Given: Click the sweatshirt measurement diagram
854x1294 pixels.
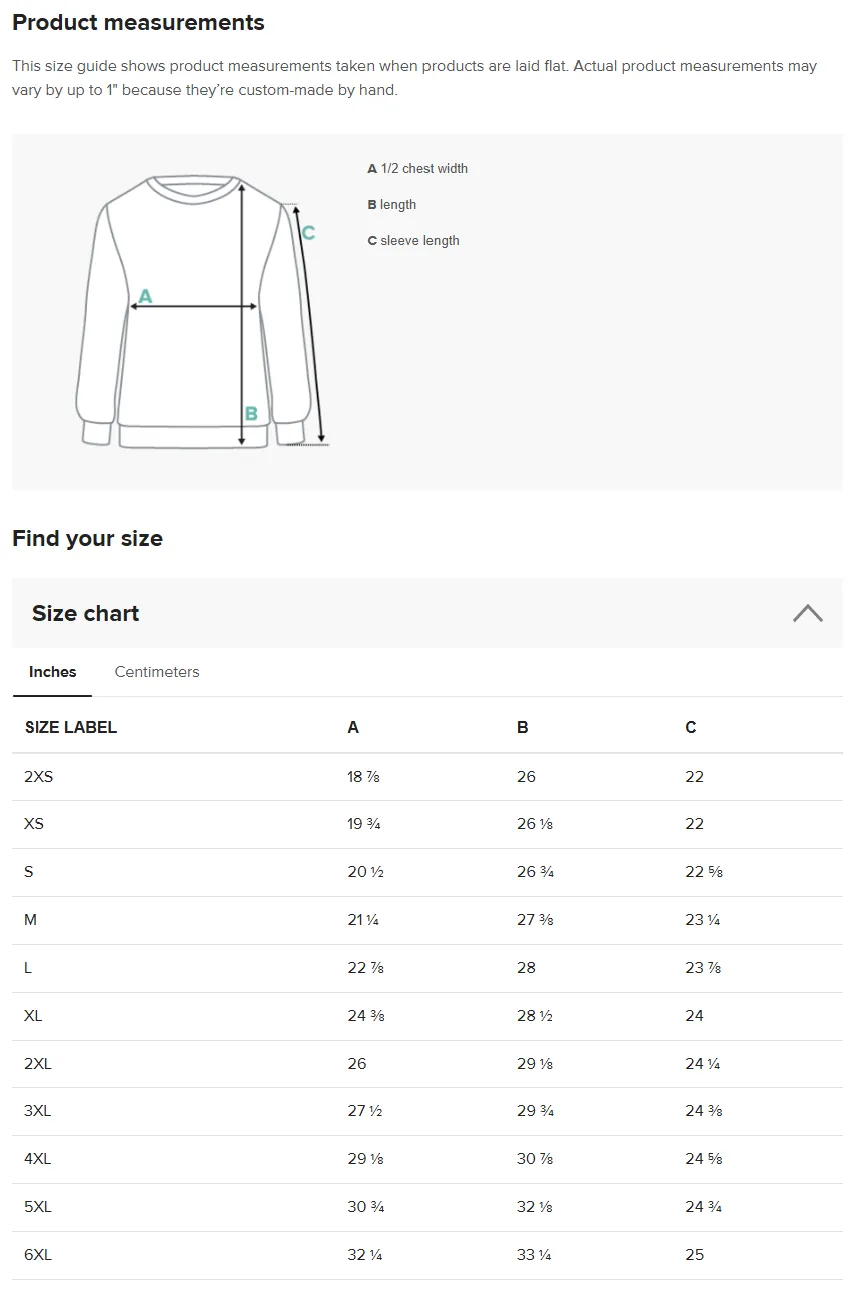Looking at the screenshot, I should click(203, 311).
